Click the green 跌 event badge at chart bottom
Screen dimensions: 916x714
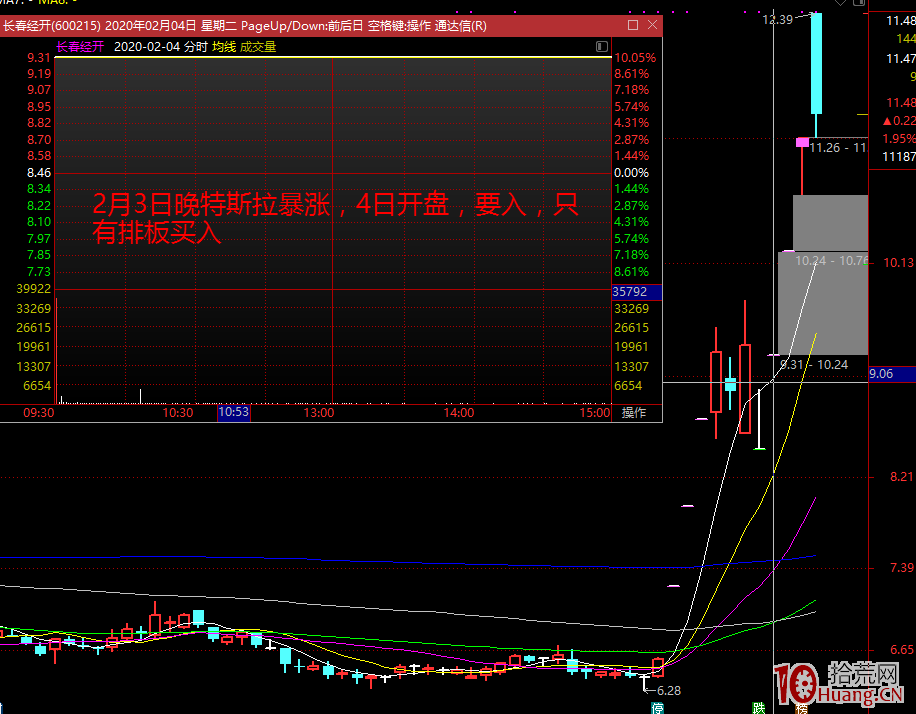coord(759,708)
